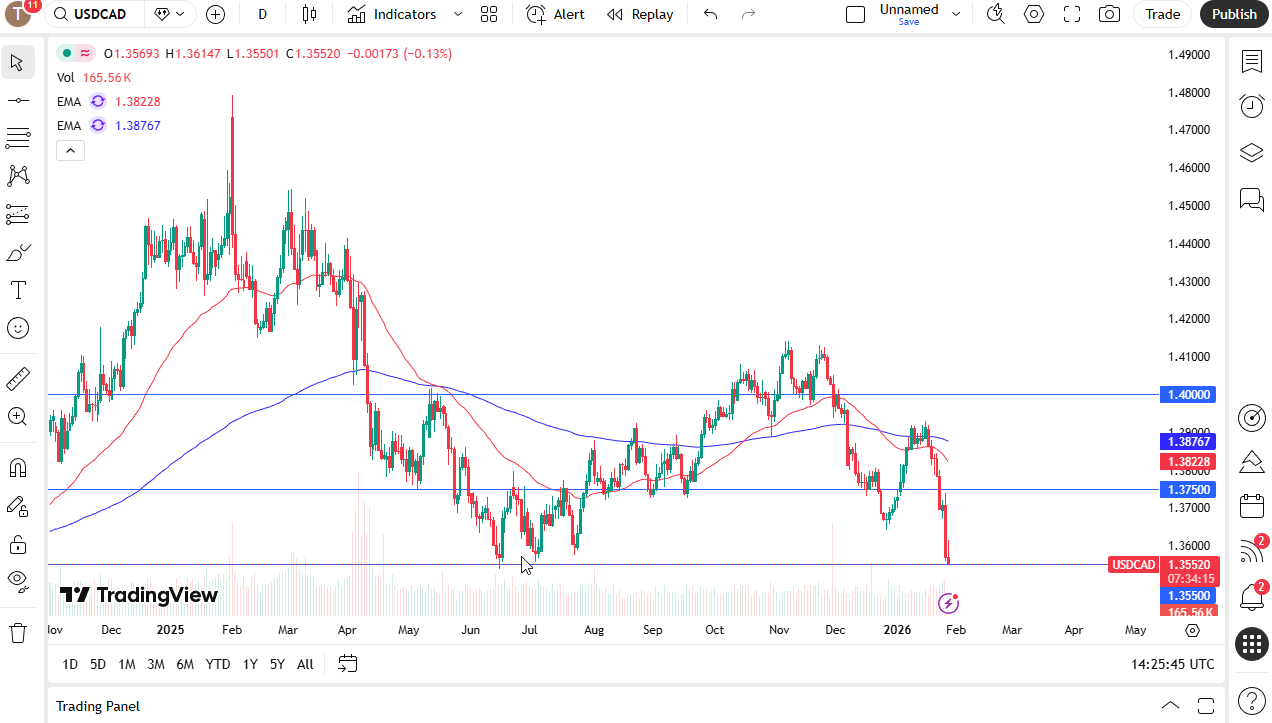
Task: Pick the brush drawing tool
Action: pyautogui.click(x=17, y=252)
